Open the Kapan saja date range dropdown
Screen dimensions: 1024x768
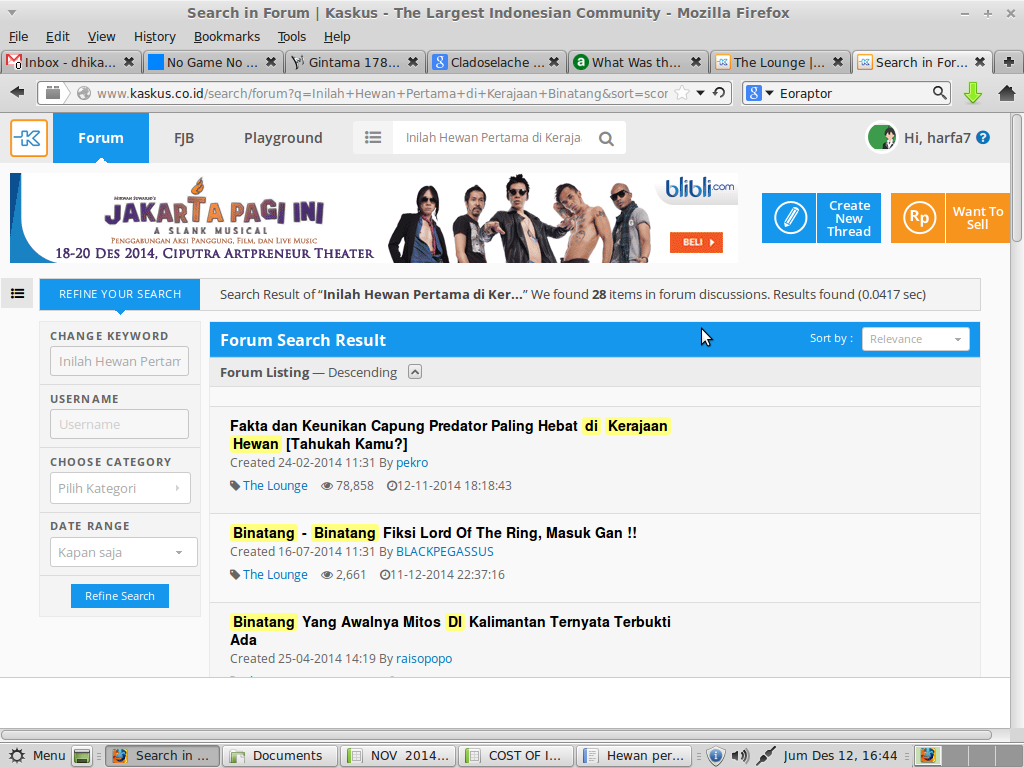pyautogui.click(x=123, y=552)
